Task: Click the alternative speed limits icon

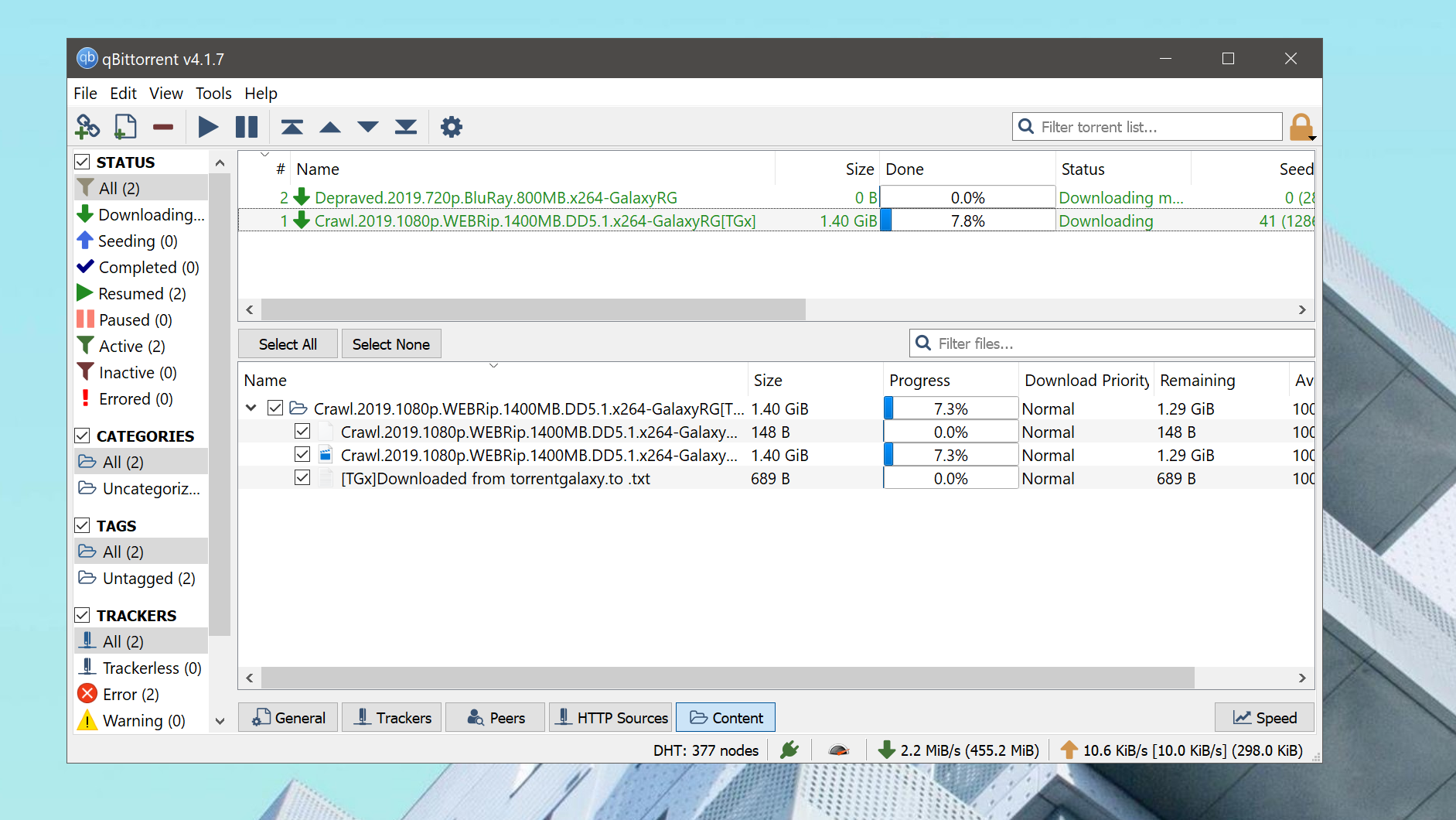Action: (839, 750)
